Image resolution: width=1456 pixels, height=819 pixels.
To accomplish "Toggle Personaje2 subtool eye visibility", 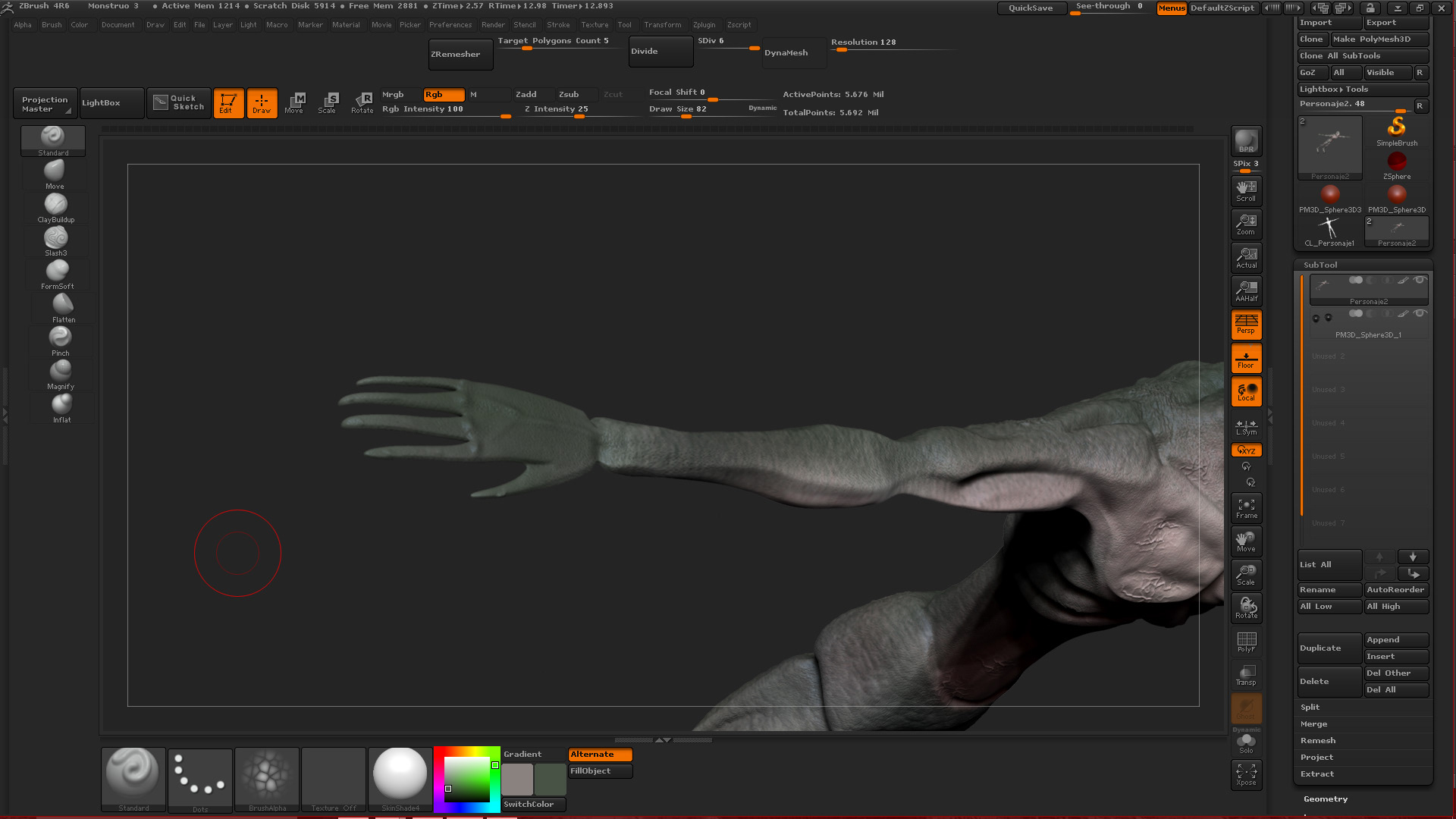I will tap(1420, 280).
